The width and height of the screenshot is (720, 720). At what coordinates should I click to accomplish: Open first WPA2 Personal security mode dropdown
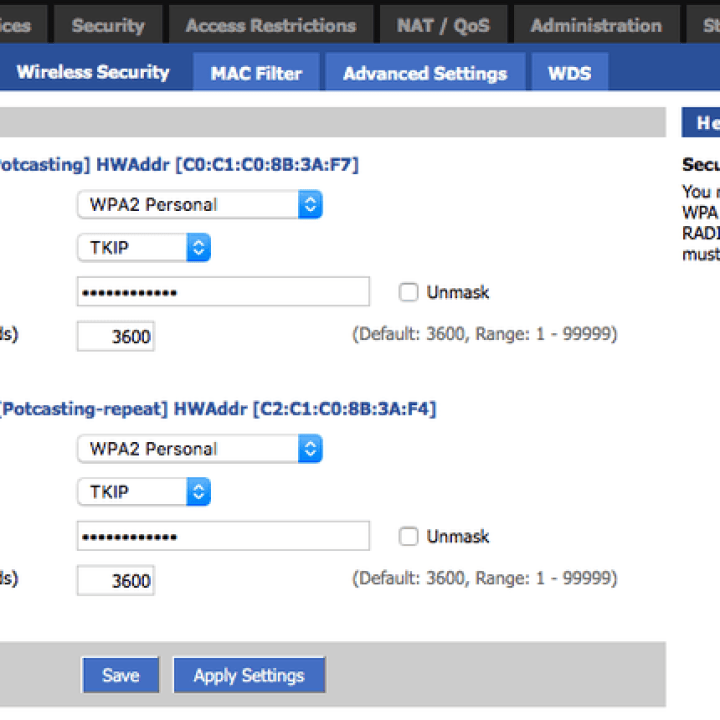(200, 204)
